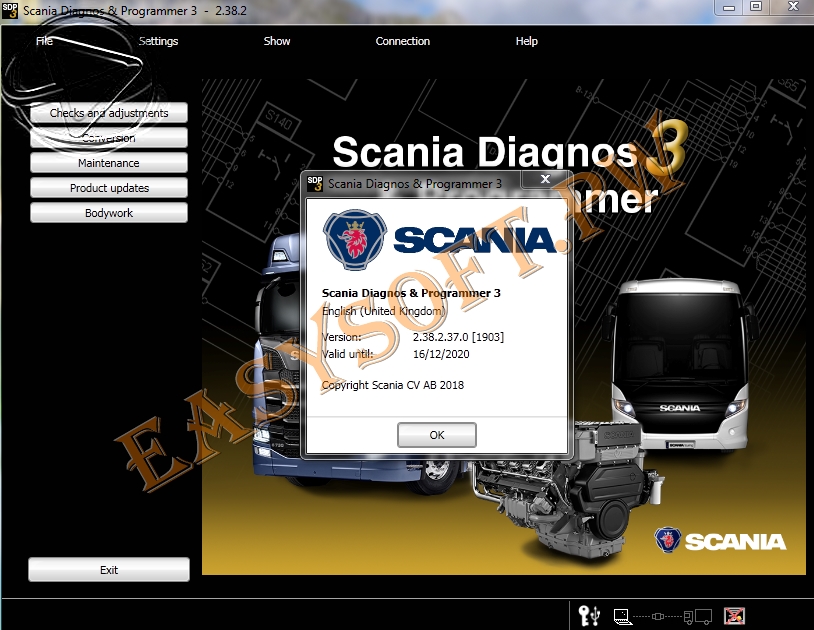Image resolution: width=814 pixels, height=630 pixels.
Task: Confirm the About dialog with OK
Action: [437, 435]
